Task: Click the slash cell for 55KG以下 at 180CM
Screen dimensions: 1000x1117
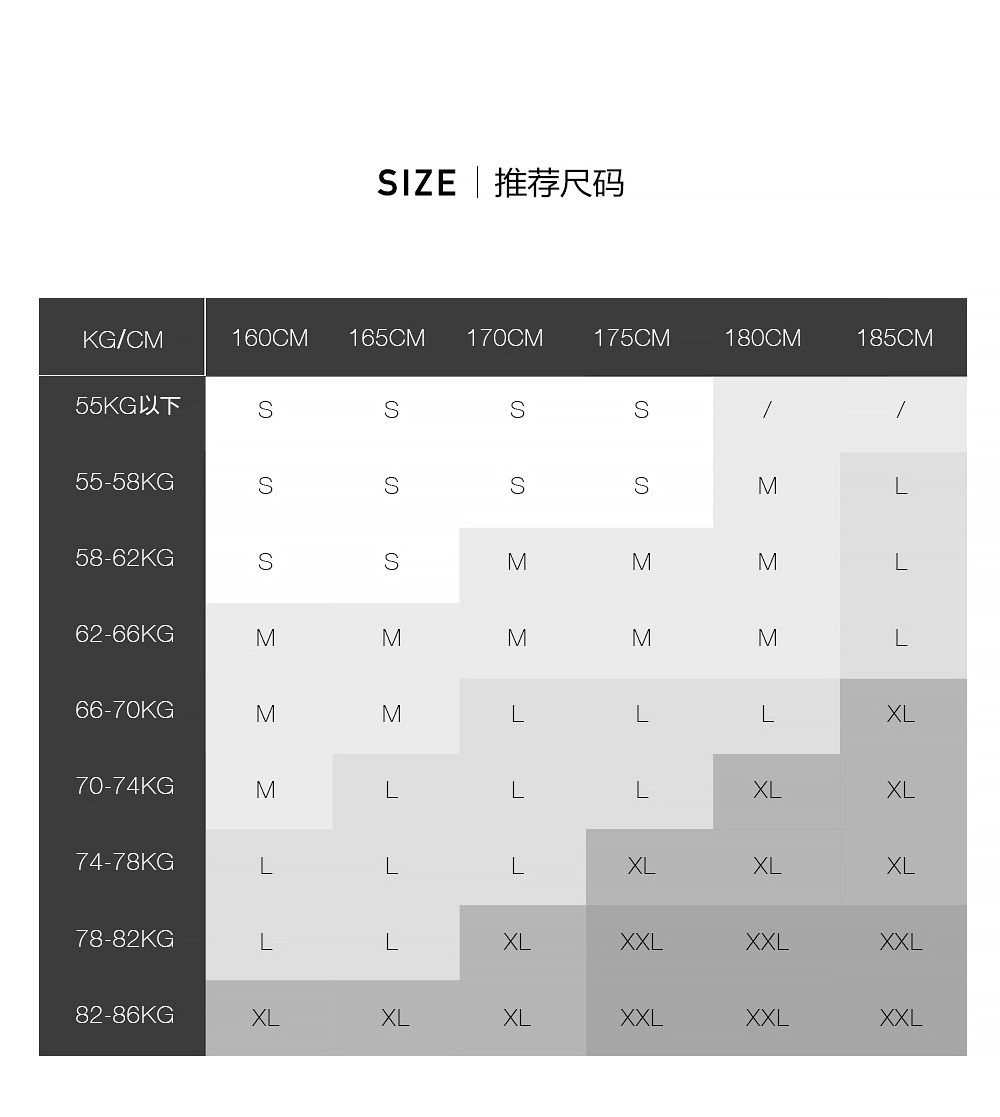Action: pyautogui.click(x=767, y=409)
